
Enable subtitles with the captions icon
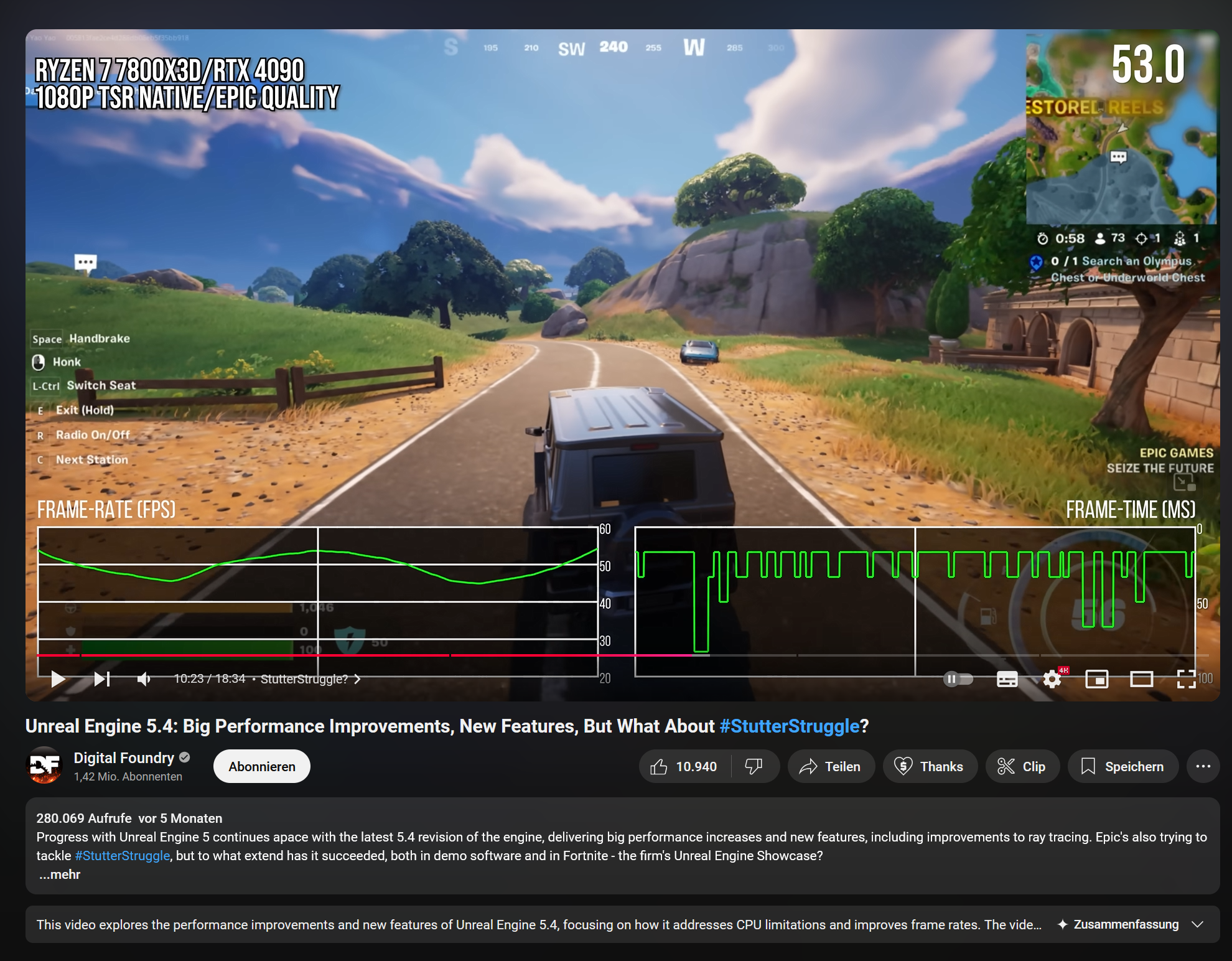pos(1007,679)
